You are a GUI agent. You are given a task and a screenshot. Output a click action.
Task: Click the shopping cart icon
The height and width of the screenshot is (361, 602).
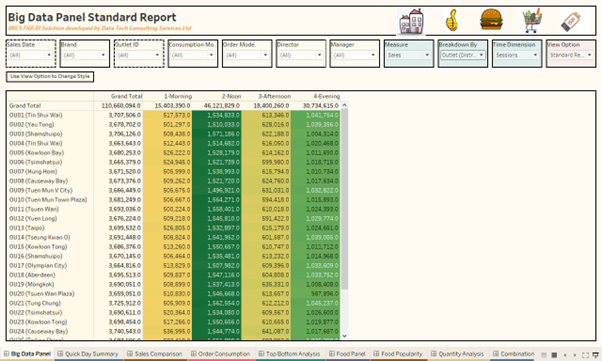click(532, 20)
